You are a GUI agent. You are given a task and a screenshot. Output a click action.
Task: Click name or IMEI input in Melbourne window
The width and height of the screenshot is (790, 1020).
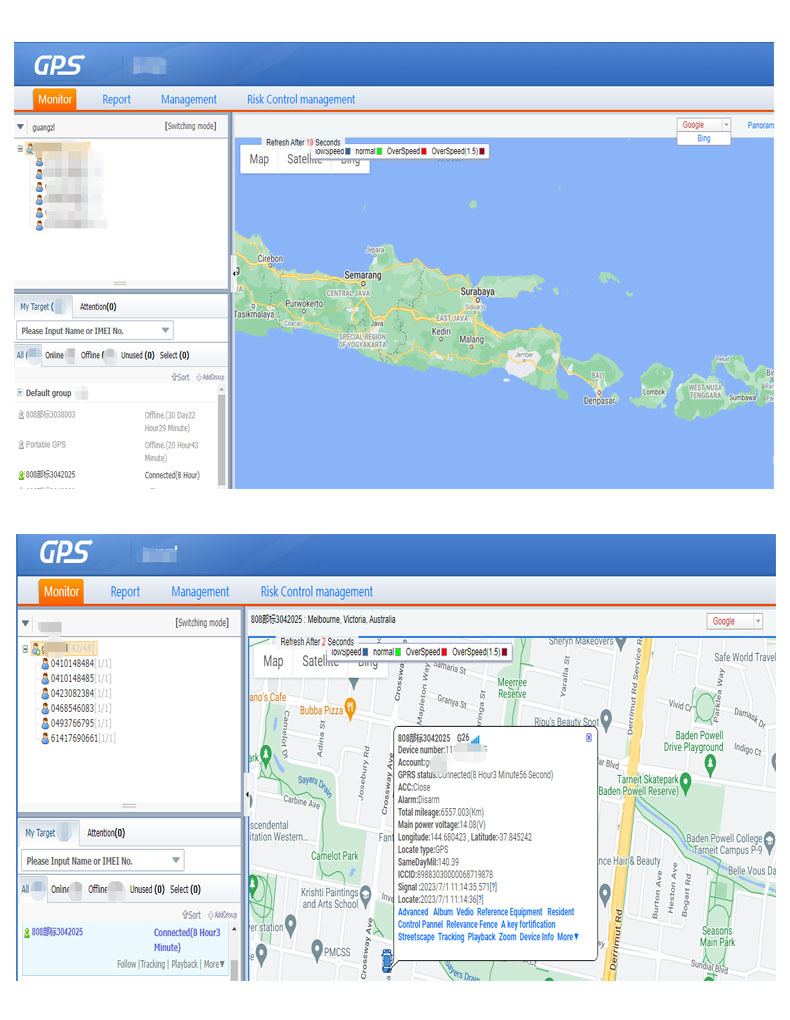pos(102,860)
